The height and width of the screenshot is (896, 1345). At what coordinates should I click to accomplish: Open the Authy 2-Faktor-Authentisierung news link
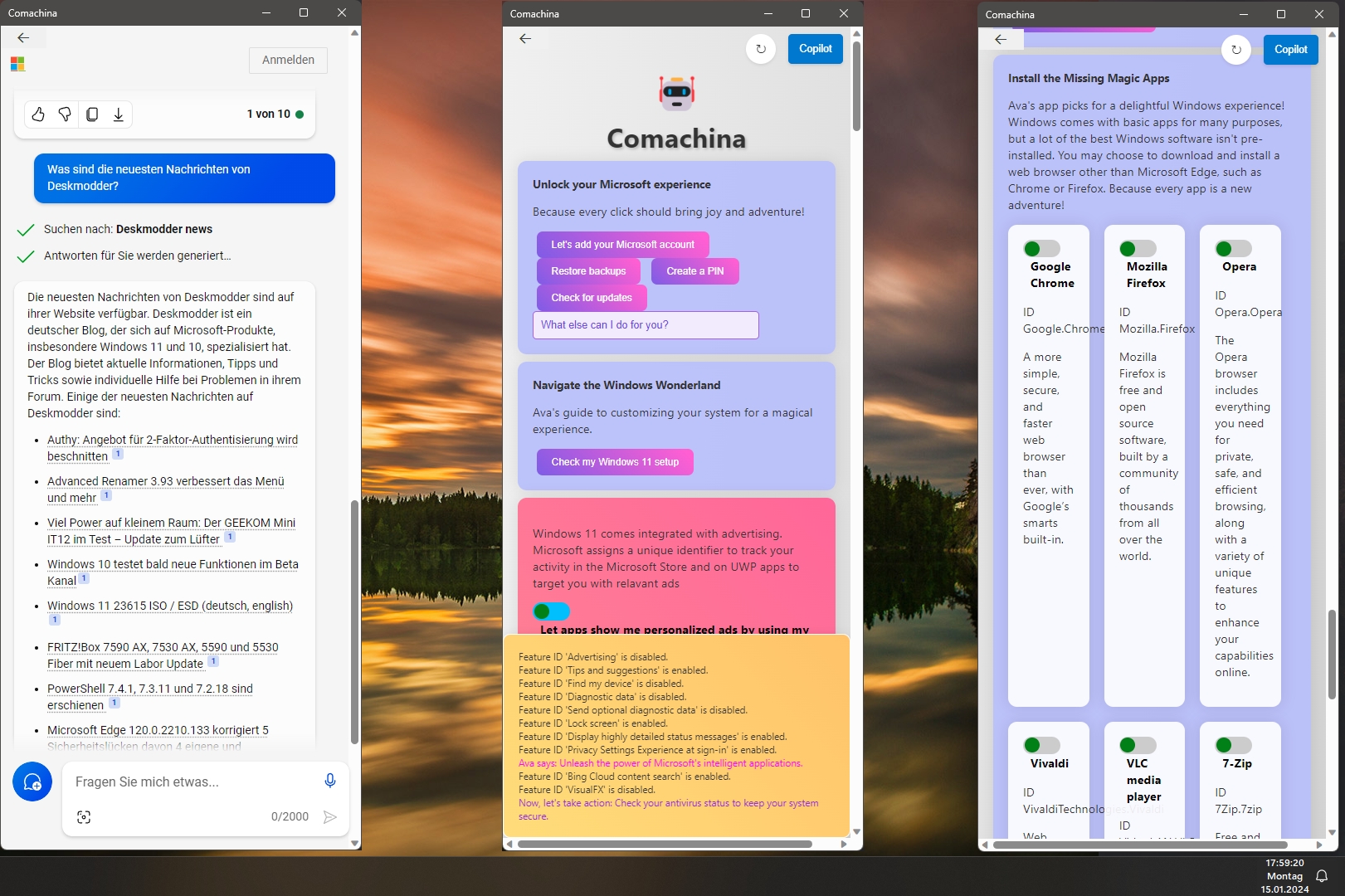[173, 448]
